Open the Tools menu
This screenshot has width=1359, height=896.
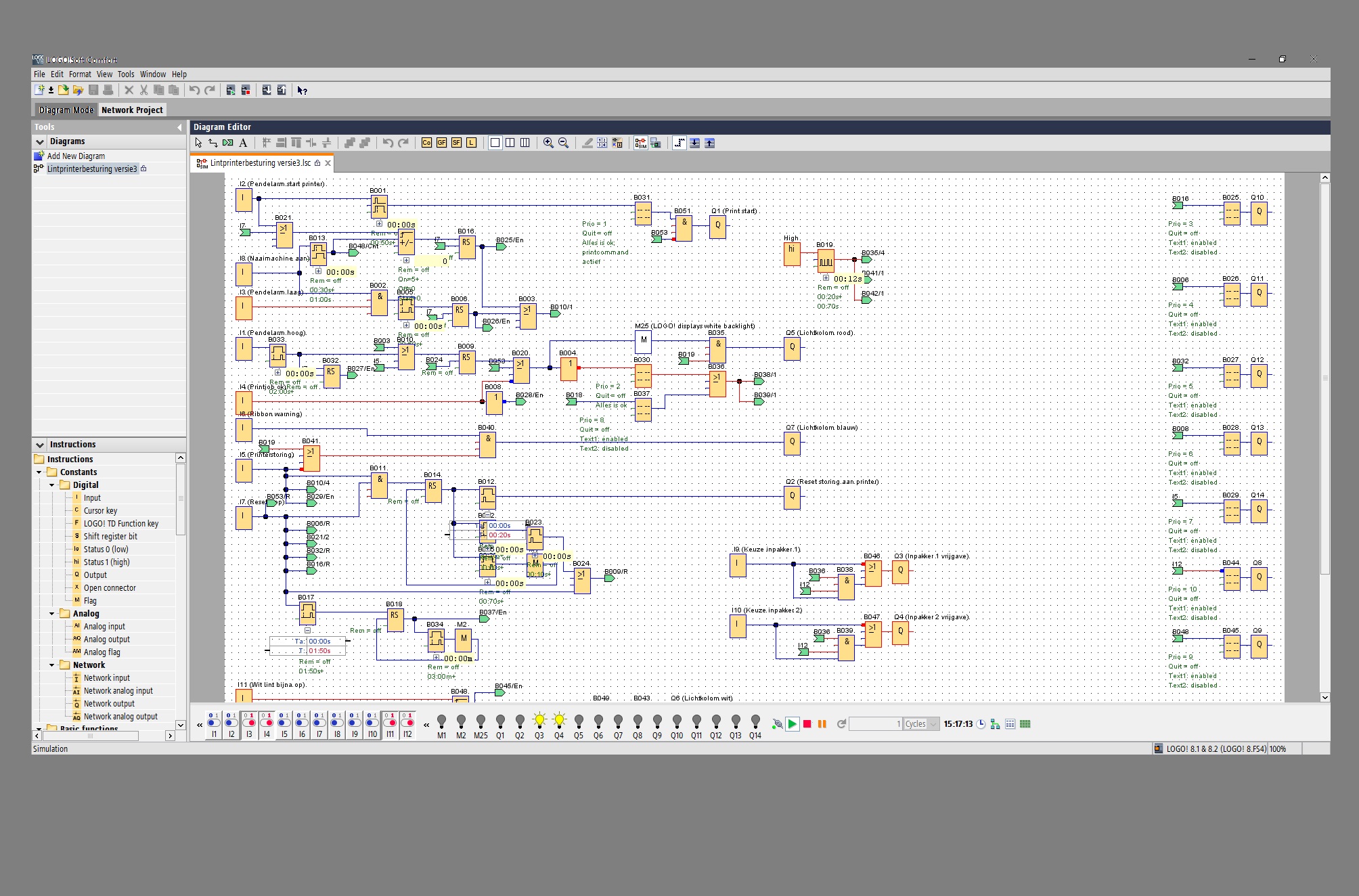click(126, 74)
